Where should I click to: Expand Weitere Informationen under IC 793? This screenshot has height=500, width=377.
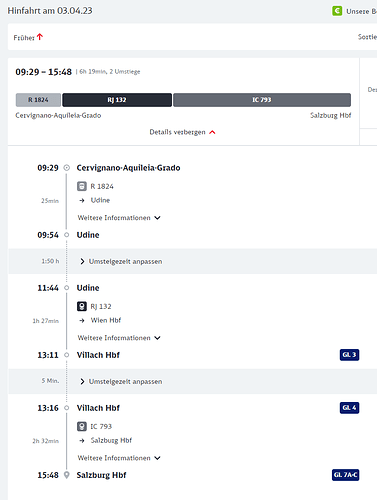[119, 458]
